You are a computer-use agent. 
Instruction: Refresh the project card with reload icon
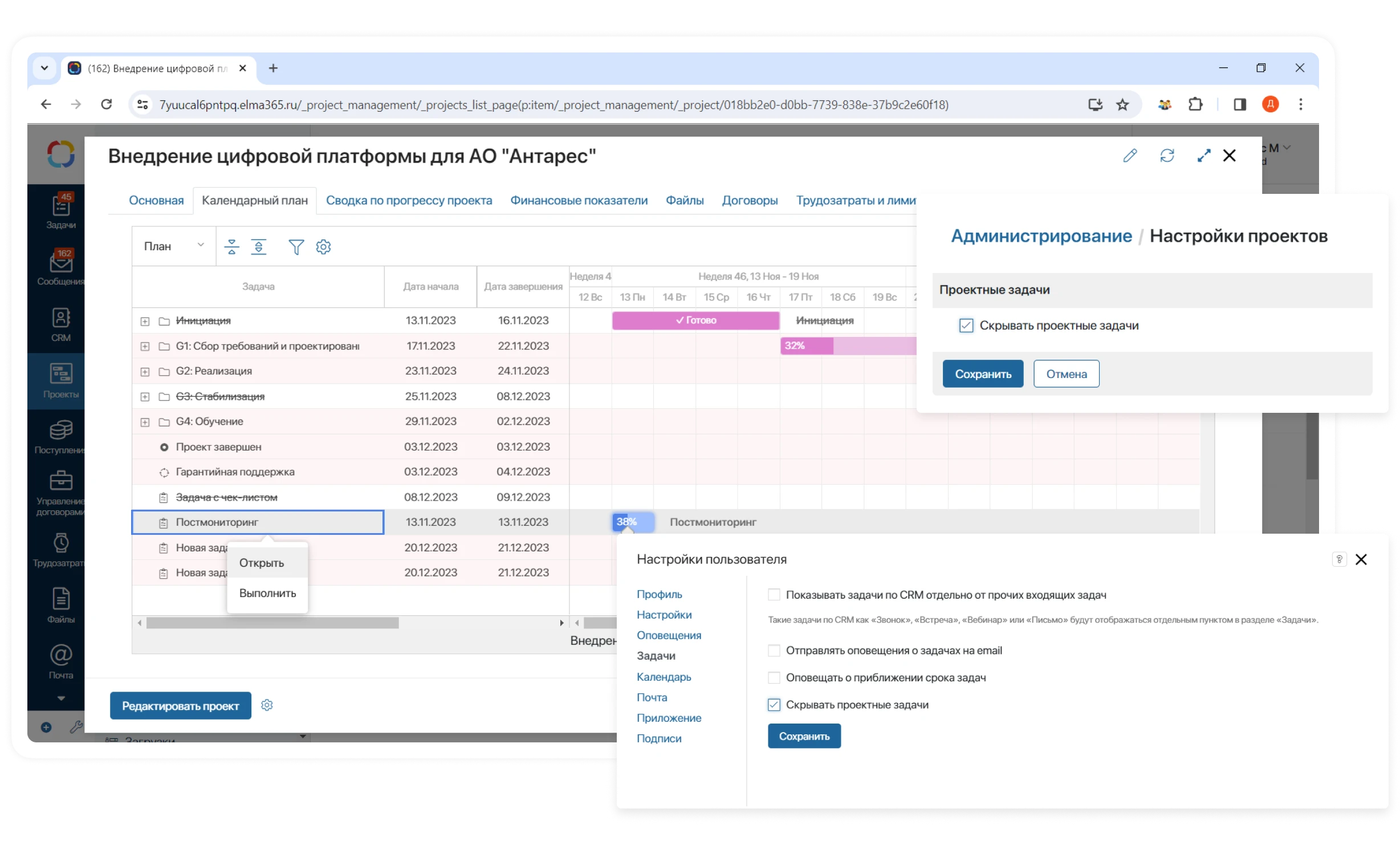tap(1167, 156)
